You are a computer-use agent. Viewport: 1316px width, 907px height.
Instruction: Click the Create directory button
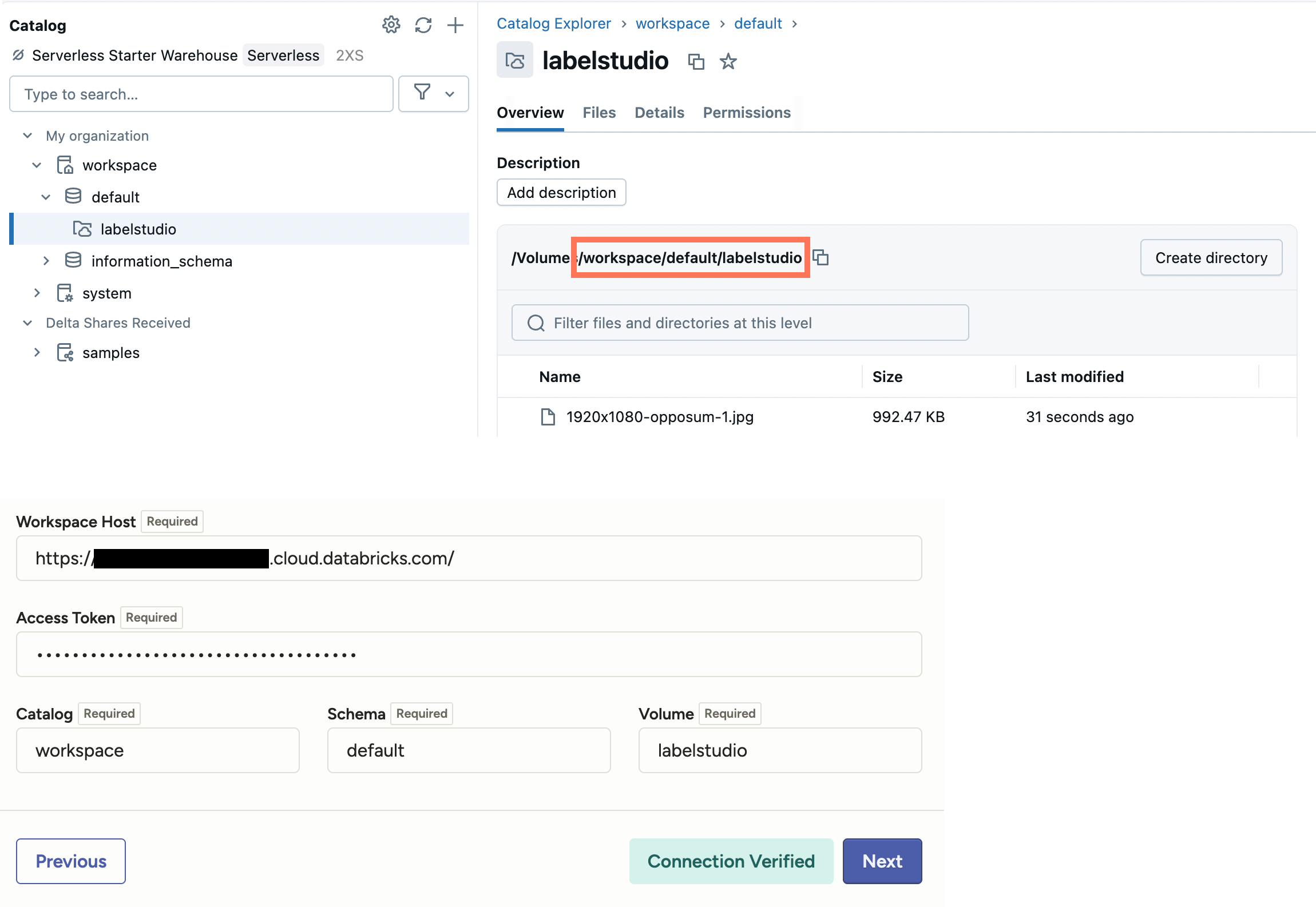pos(1211,257)
